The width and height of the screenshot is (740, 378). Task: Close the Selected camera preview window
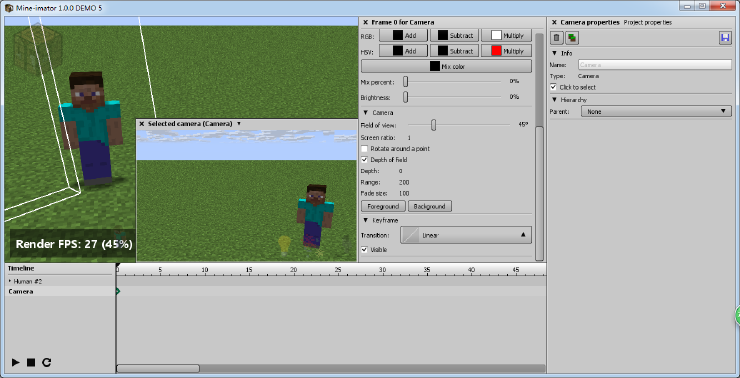142,124
